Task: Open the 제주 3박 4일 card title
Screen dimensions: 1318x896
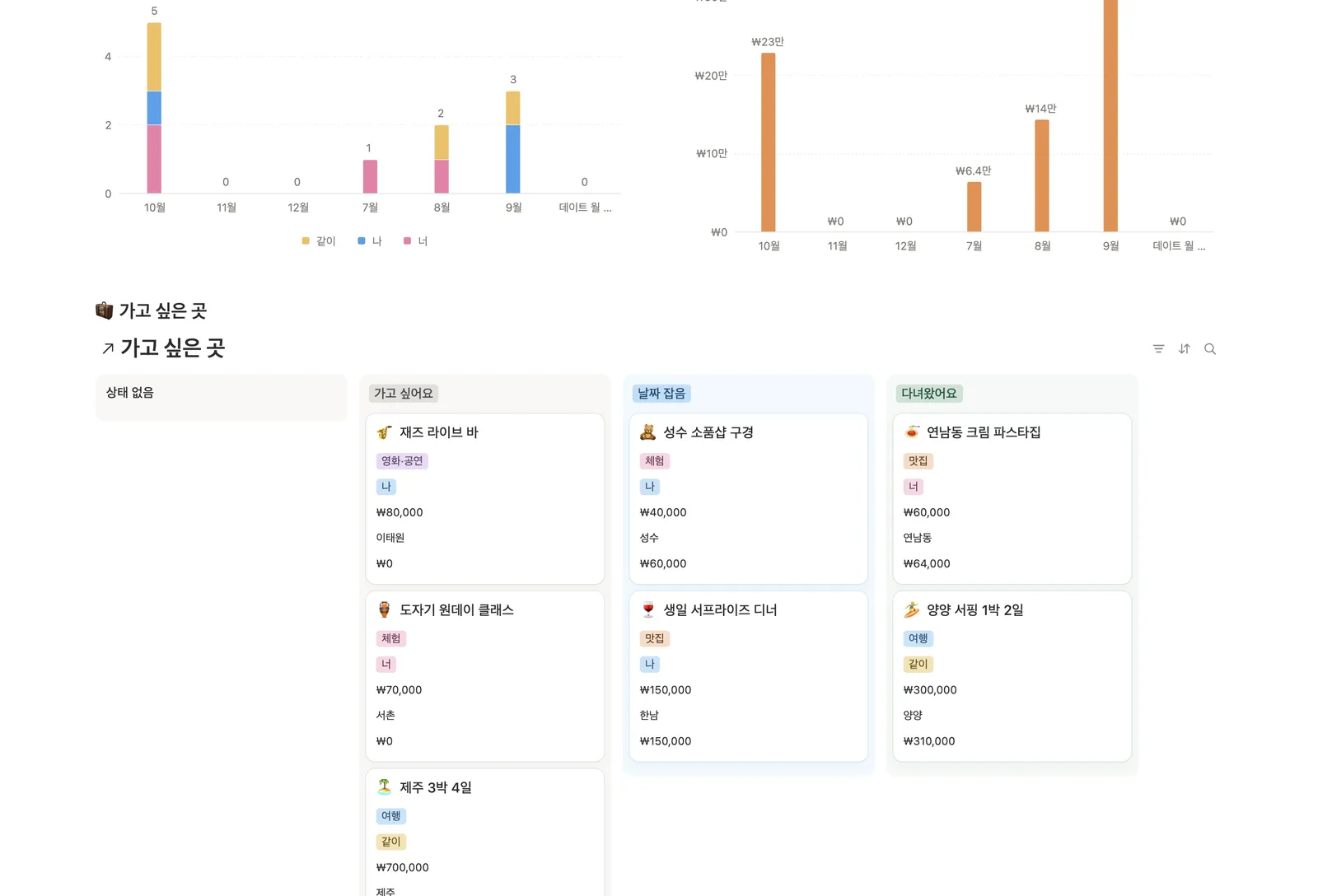Action: [436, 788]
